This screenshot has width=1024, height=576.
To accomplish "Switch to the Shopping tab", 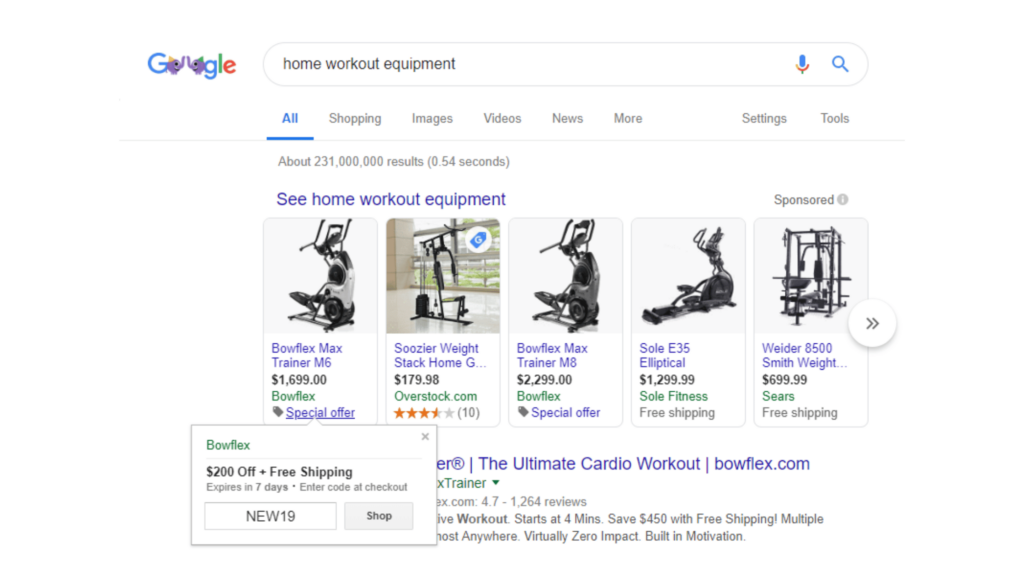I will coord(355,118).
